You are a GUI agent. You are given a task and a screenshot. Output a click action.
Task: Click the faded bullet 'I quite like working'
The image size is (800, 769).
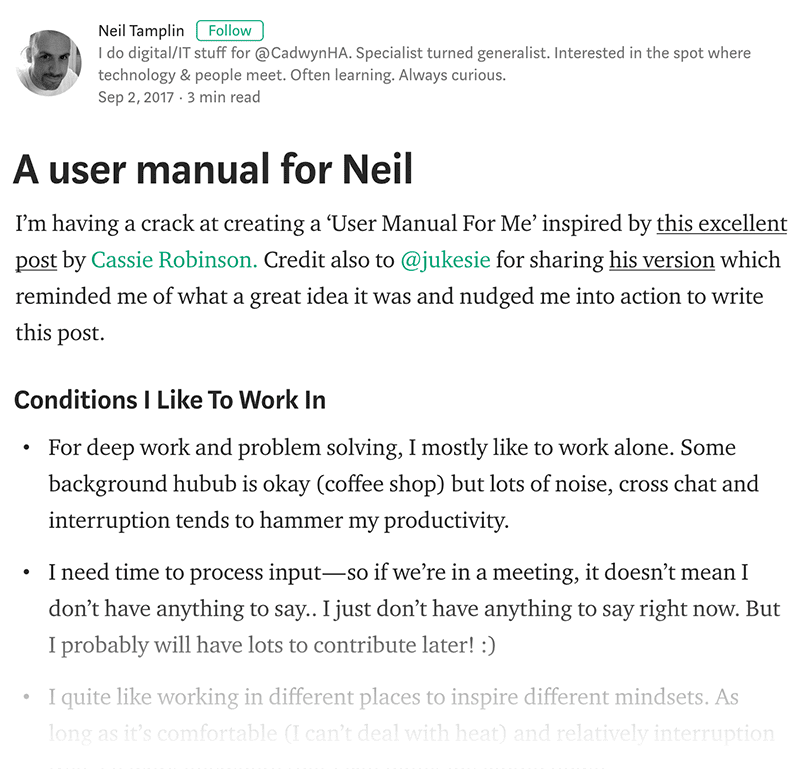click(411, 715)
